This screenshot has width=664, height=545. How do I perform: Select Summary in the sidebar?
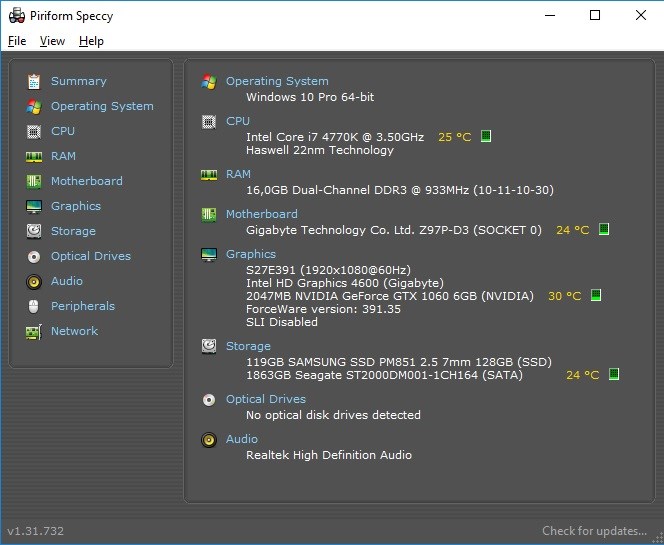click(x=79, y=81)
